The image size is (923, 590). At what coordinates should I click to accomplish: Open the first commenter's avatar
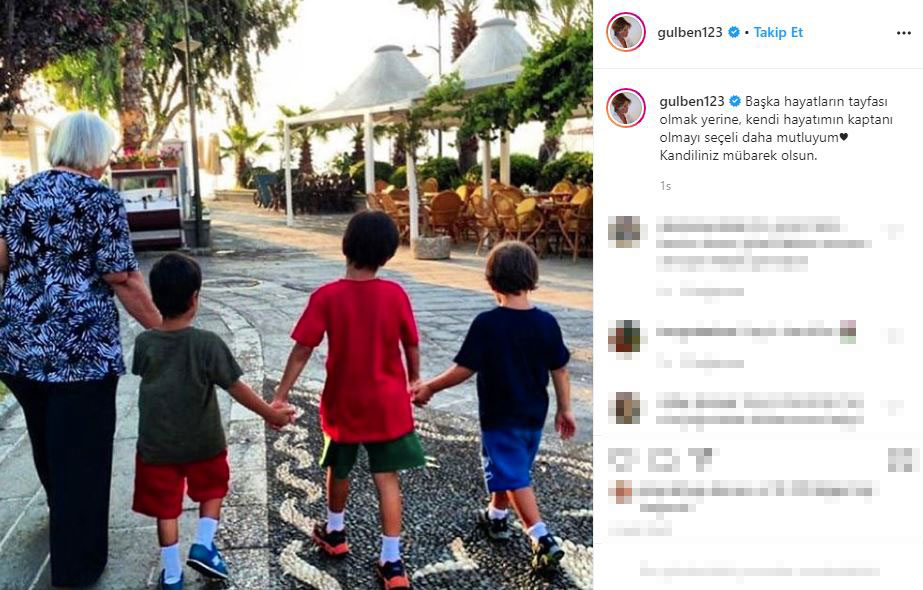coord(625,231)
